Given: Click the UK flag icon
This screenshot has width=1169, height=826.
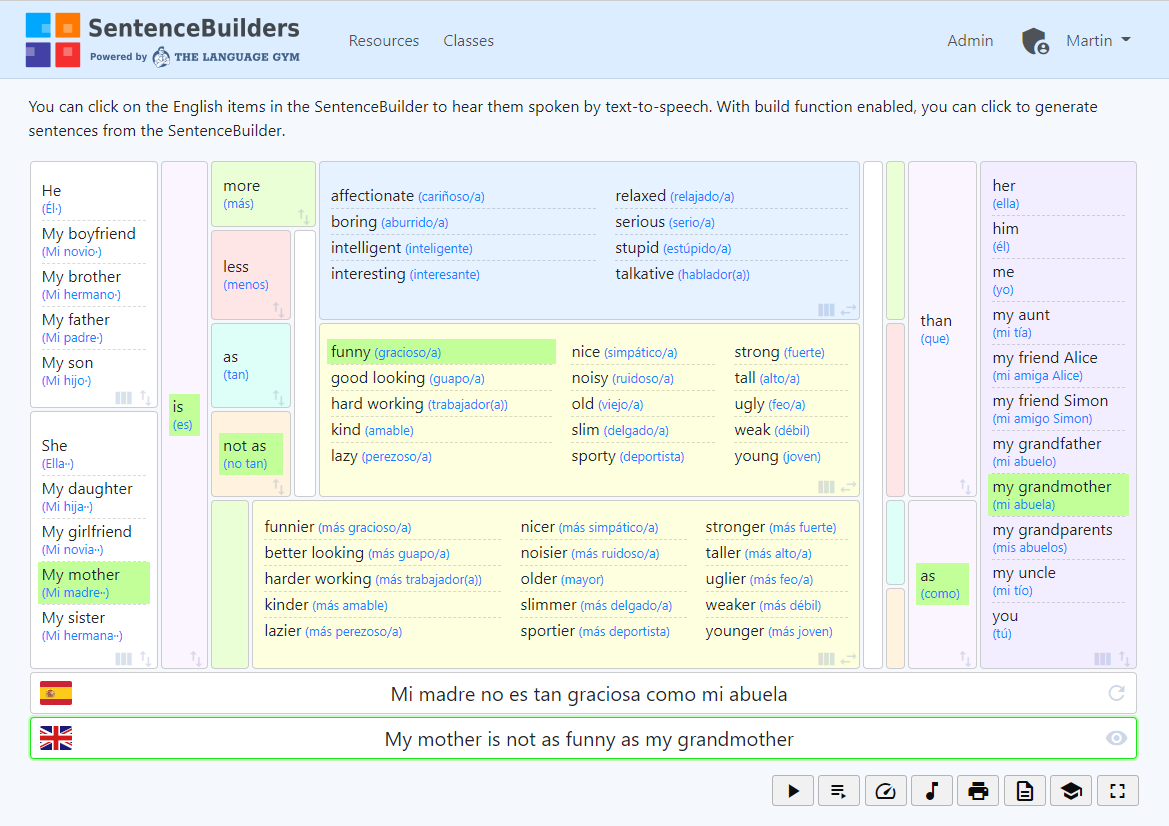Looking at the screenshot, I should click(56, 738).
